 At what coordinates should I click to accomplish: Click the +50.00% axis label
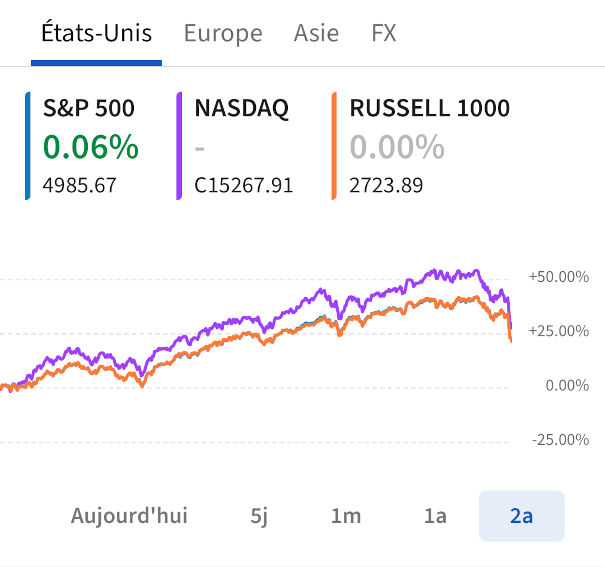click(x=559, y=277)
